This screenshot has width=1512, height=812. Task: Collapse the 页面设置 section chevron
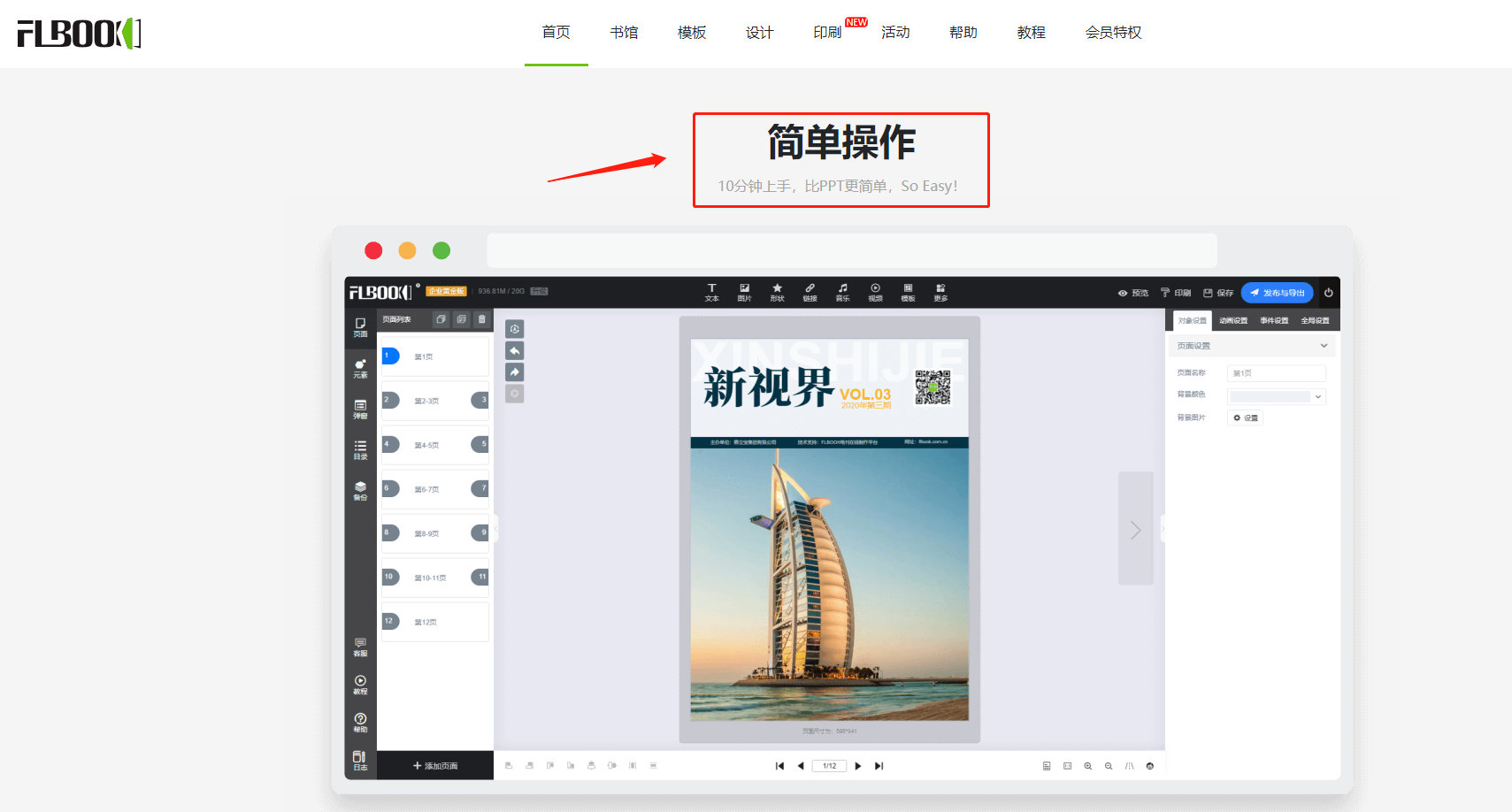click(x=1324, y=346)
